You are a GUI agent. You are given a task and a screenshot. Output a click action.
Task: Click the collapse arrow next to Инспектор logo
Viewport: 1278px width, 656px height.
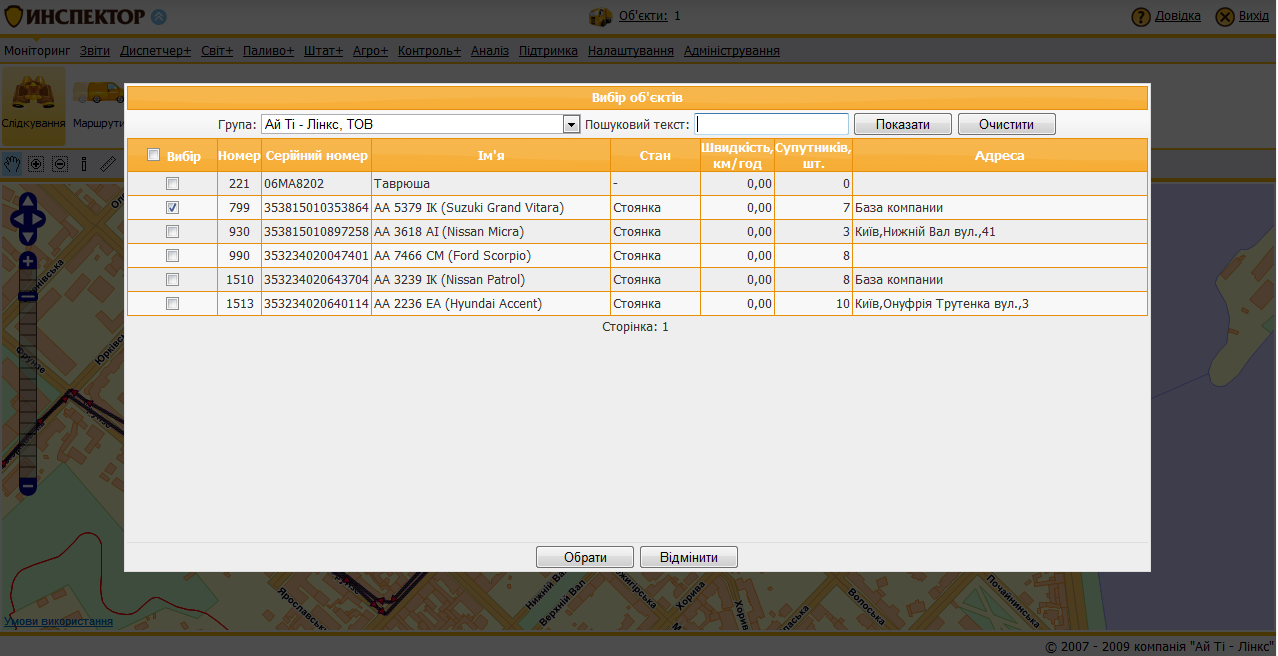pyautogui.click(x=159, y=17)
